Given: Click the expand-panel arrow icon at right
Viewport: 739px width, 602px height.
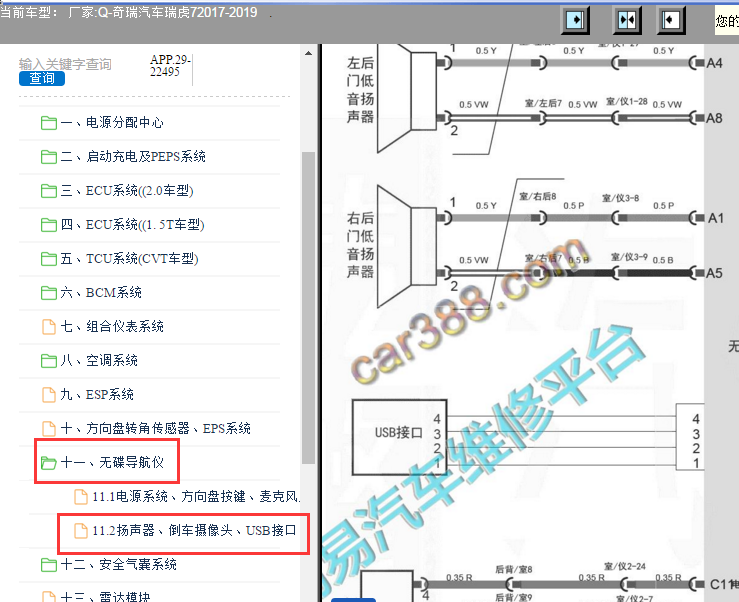Looking at the screenshot, I should coord(671,20).
